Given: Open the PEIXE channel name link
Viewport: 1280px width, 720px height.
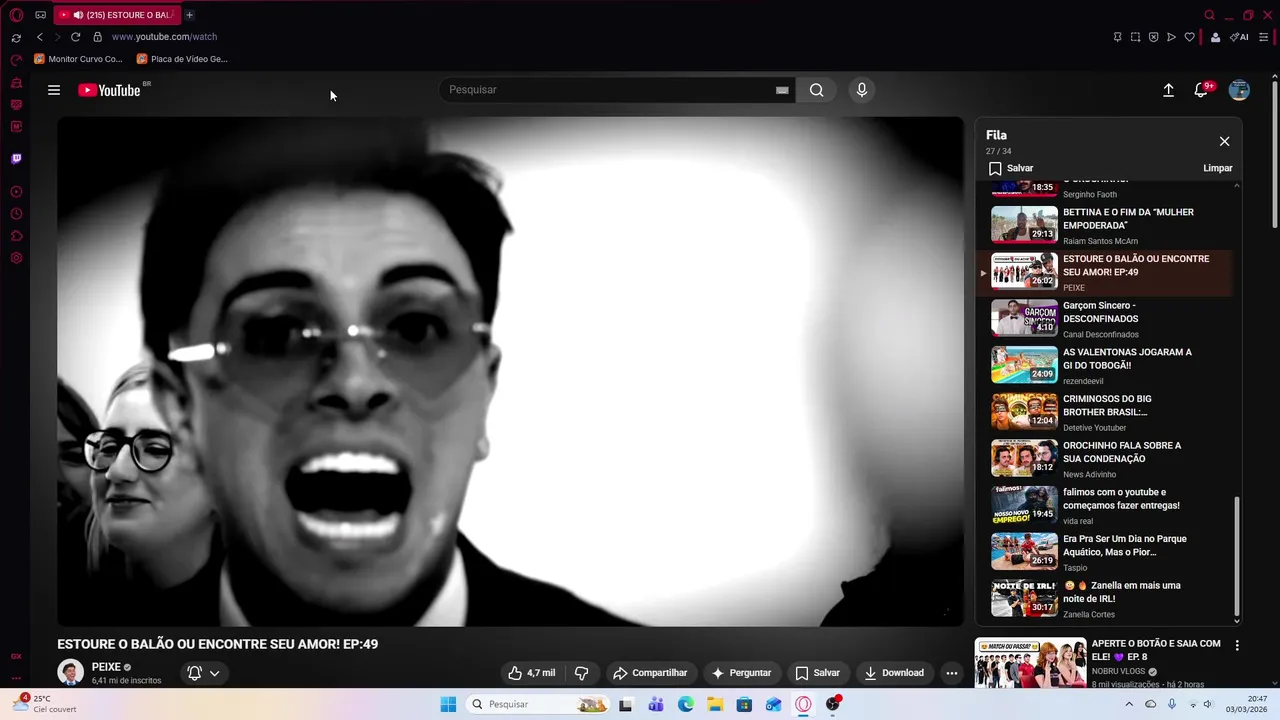Looking at the screenshot, I should click(x=106, y=667).
